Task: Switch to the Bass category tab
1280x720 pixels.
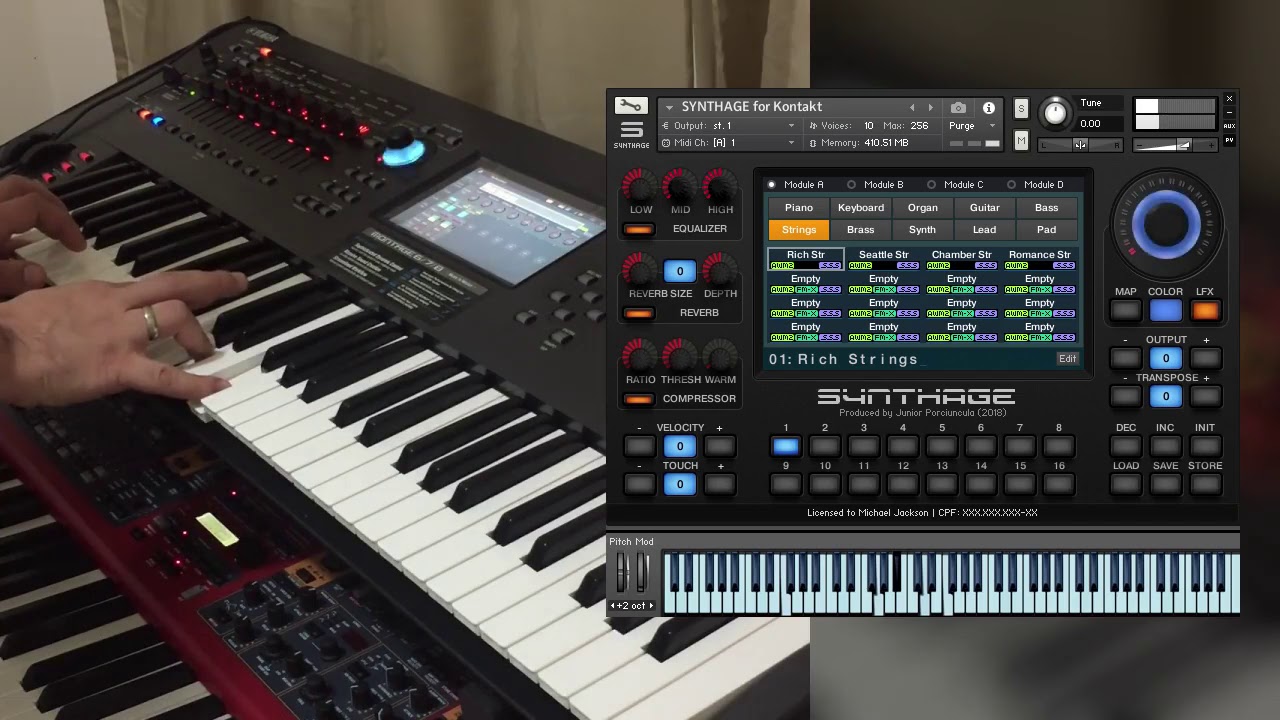Action: coord(1047,208)
